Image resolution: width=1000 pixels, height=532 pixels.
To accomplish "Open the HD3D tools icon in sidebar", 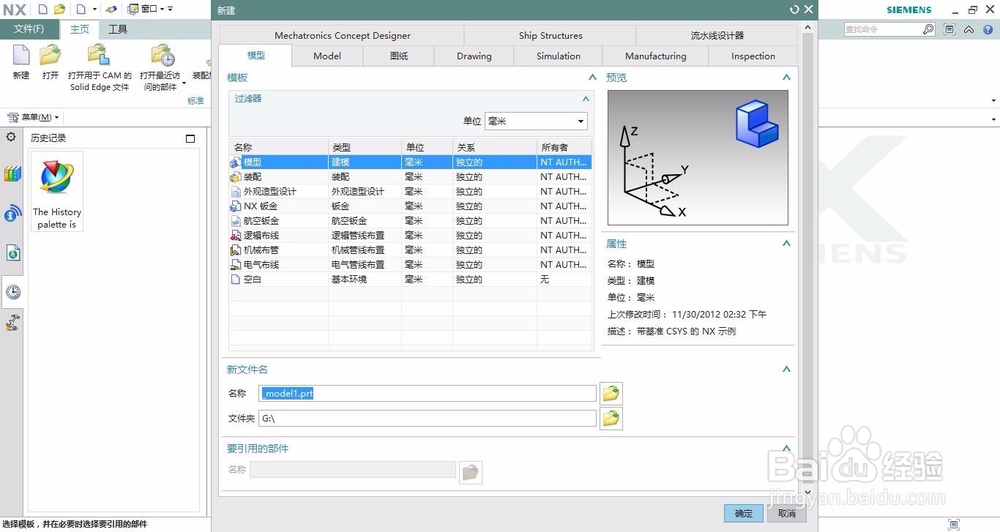I will point(13,213).
